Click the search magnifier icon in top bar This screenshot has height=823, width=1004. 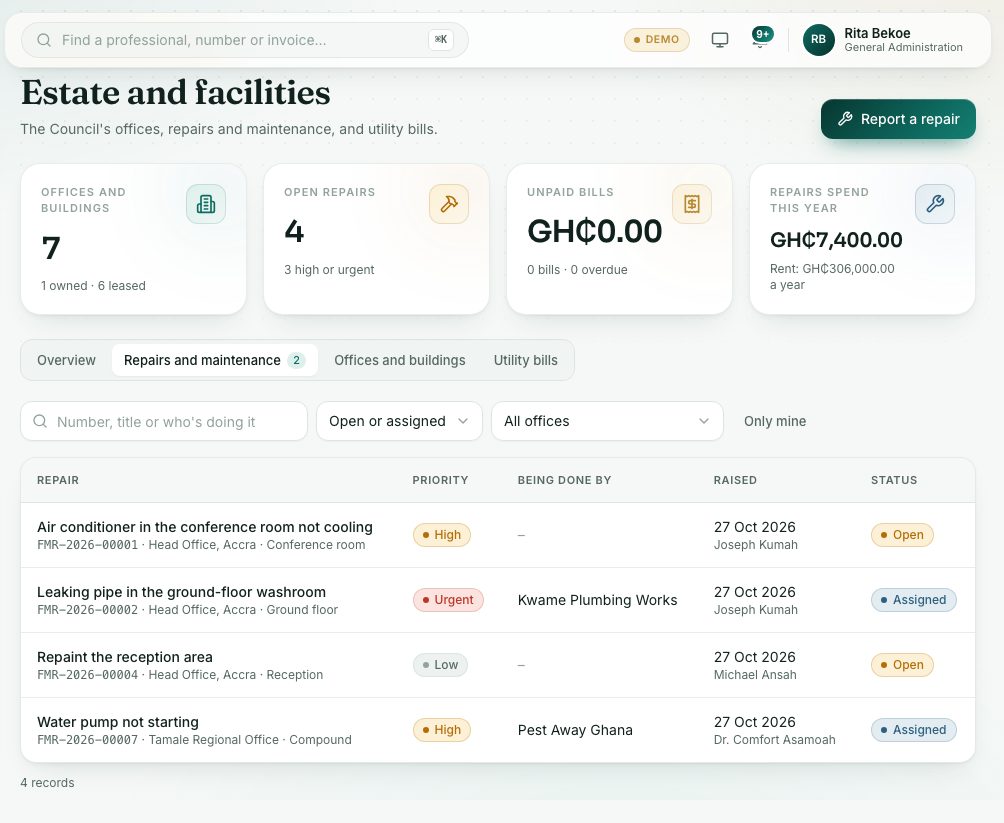pyautogui.click(x=44, y=40)
